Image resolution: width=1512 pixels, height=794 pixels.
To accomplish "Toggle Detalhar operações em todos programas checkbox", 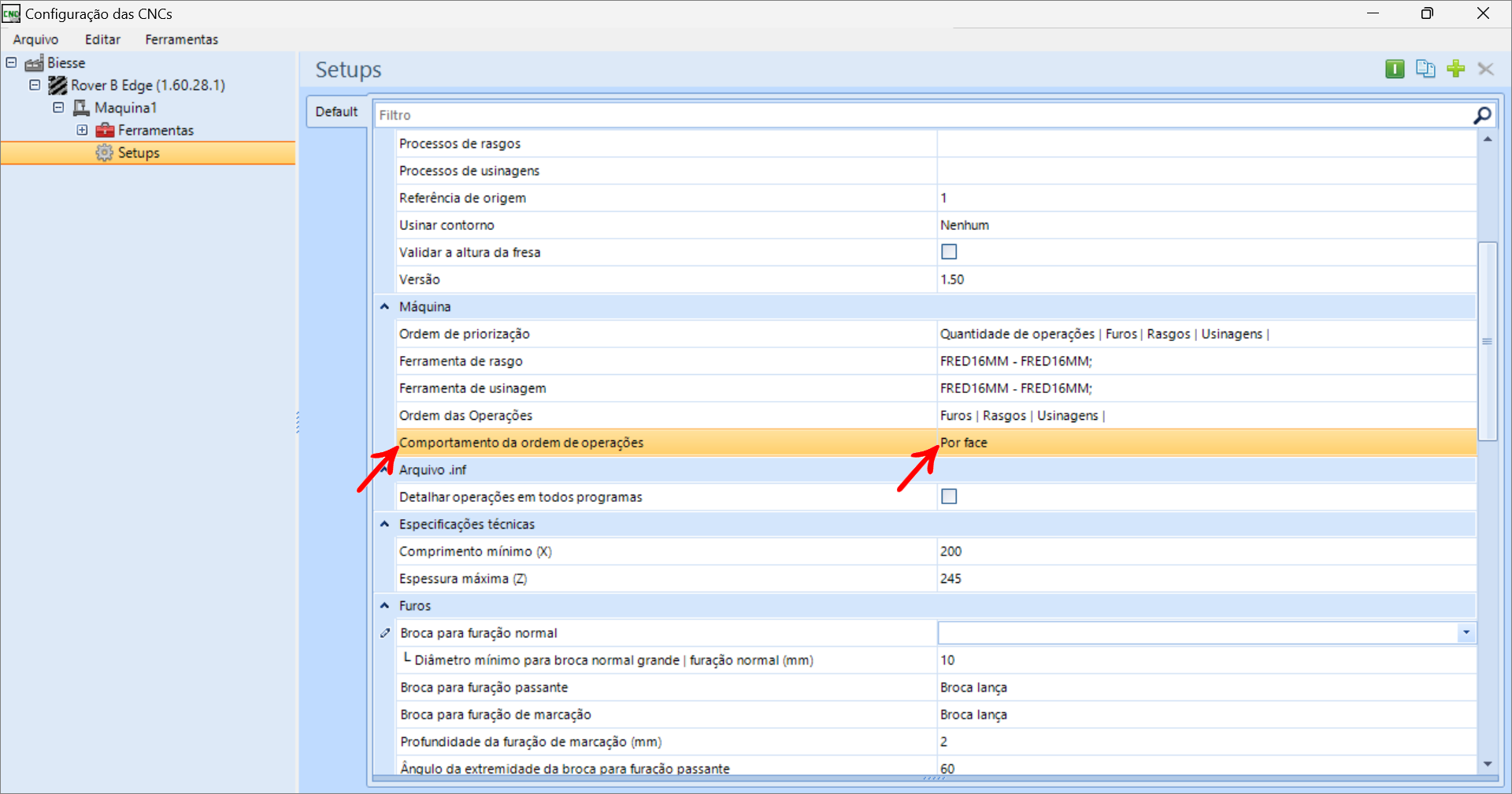I will point(949,497).
